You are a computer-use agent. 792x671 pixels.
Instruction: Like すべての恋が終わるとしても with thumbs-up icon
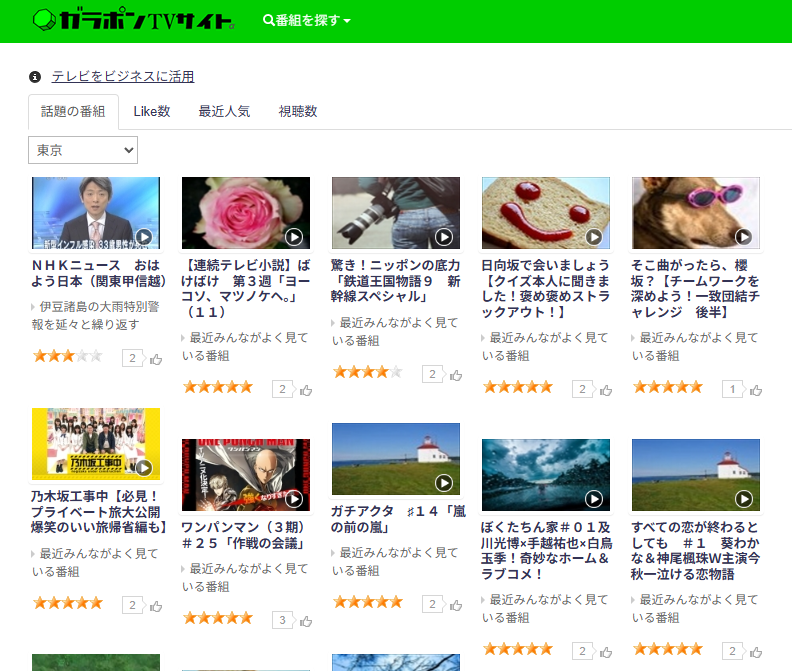[x=756, y=653]
